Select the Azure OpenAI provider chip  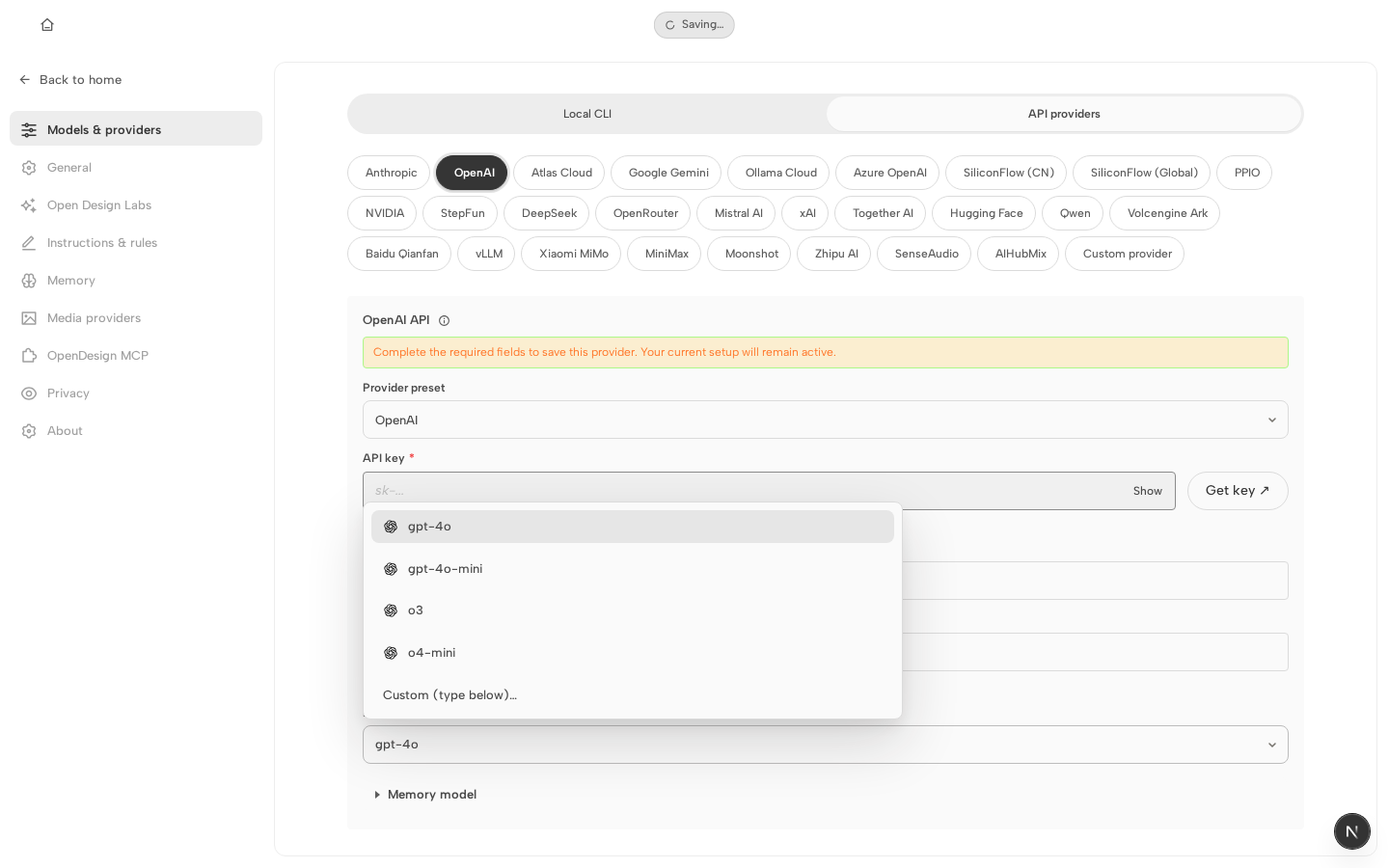887,173
